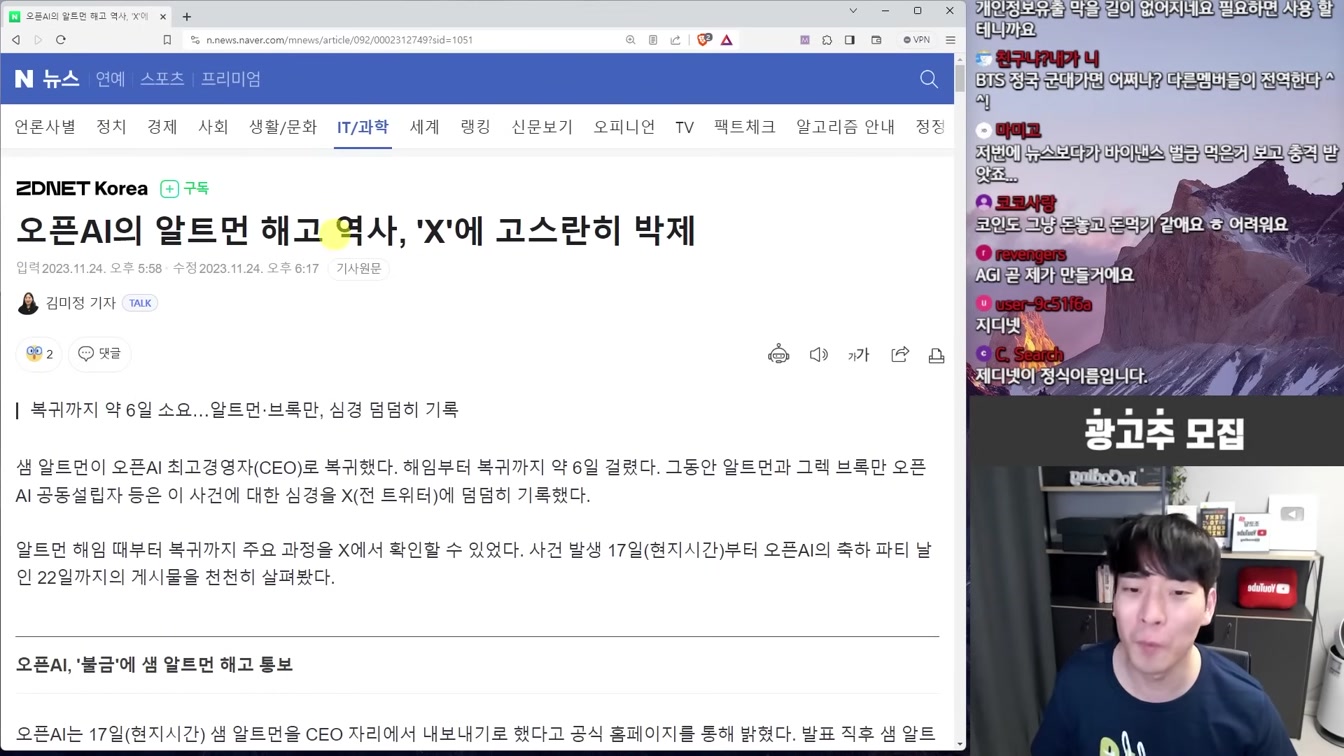Select the 랭킹 tab

pyautogui.click(x=475, y=127)
